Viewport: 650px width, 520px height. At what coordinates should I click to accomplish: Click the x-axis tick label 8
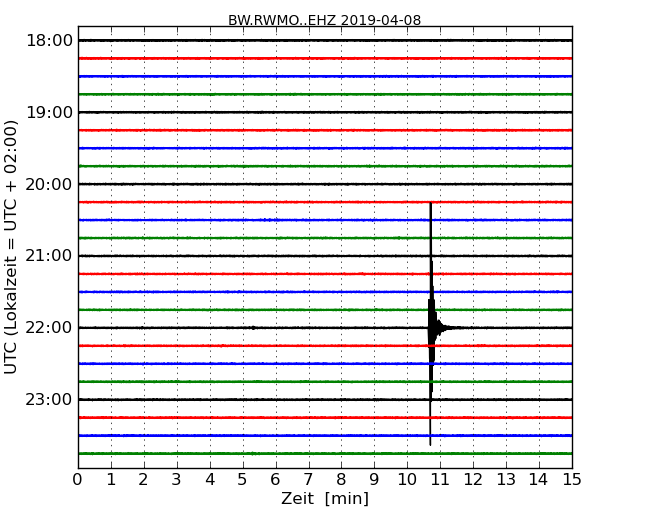pyautogui.click(x=341, y=480)
